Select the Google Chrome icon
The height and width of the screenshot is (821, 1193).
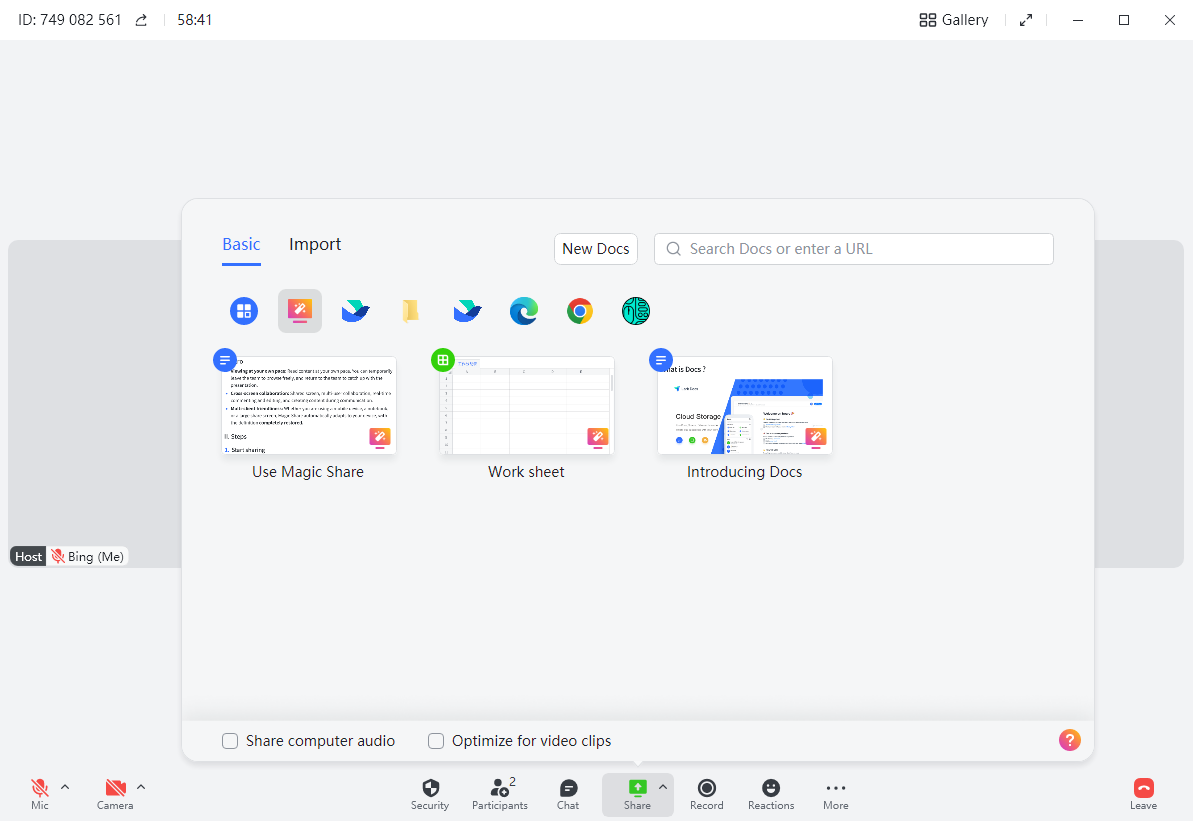coord(579,311)
